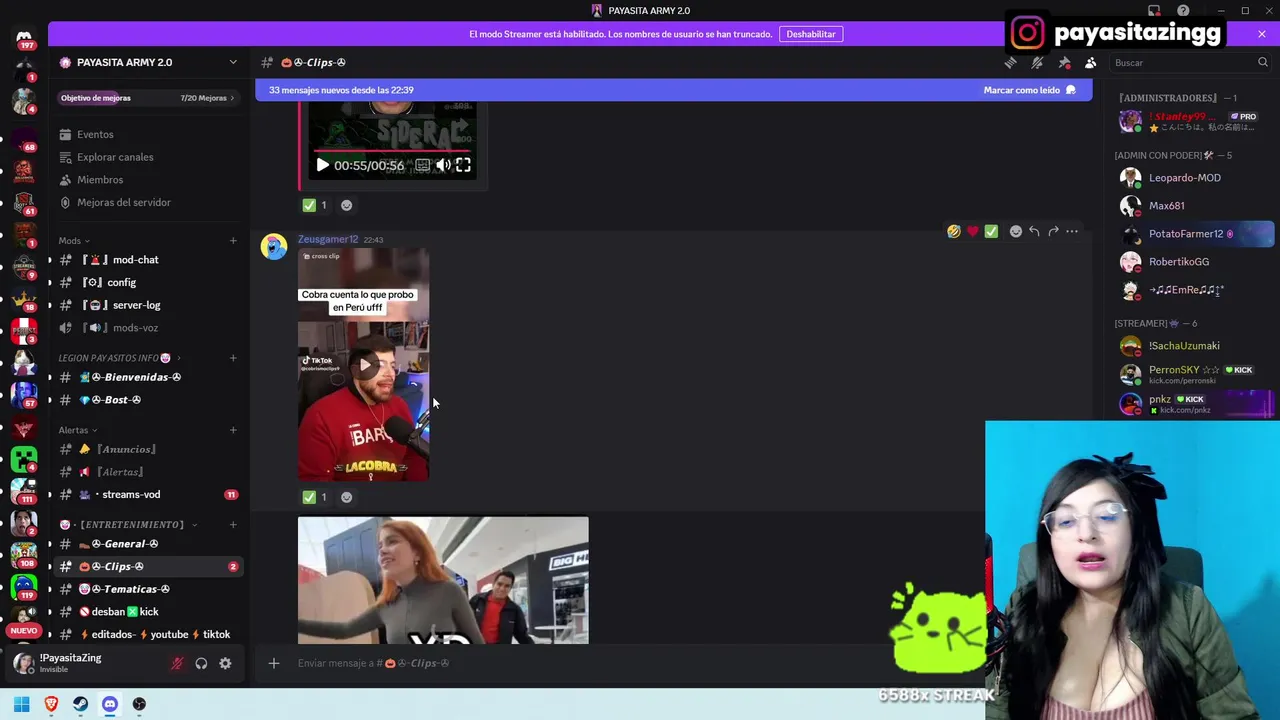Play the Cobra TikTok clip thumbnail

pyautogui.click(x=364, y=365)
